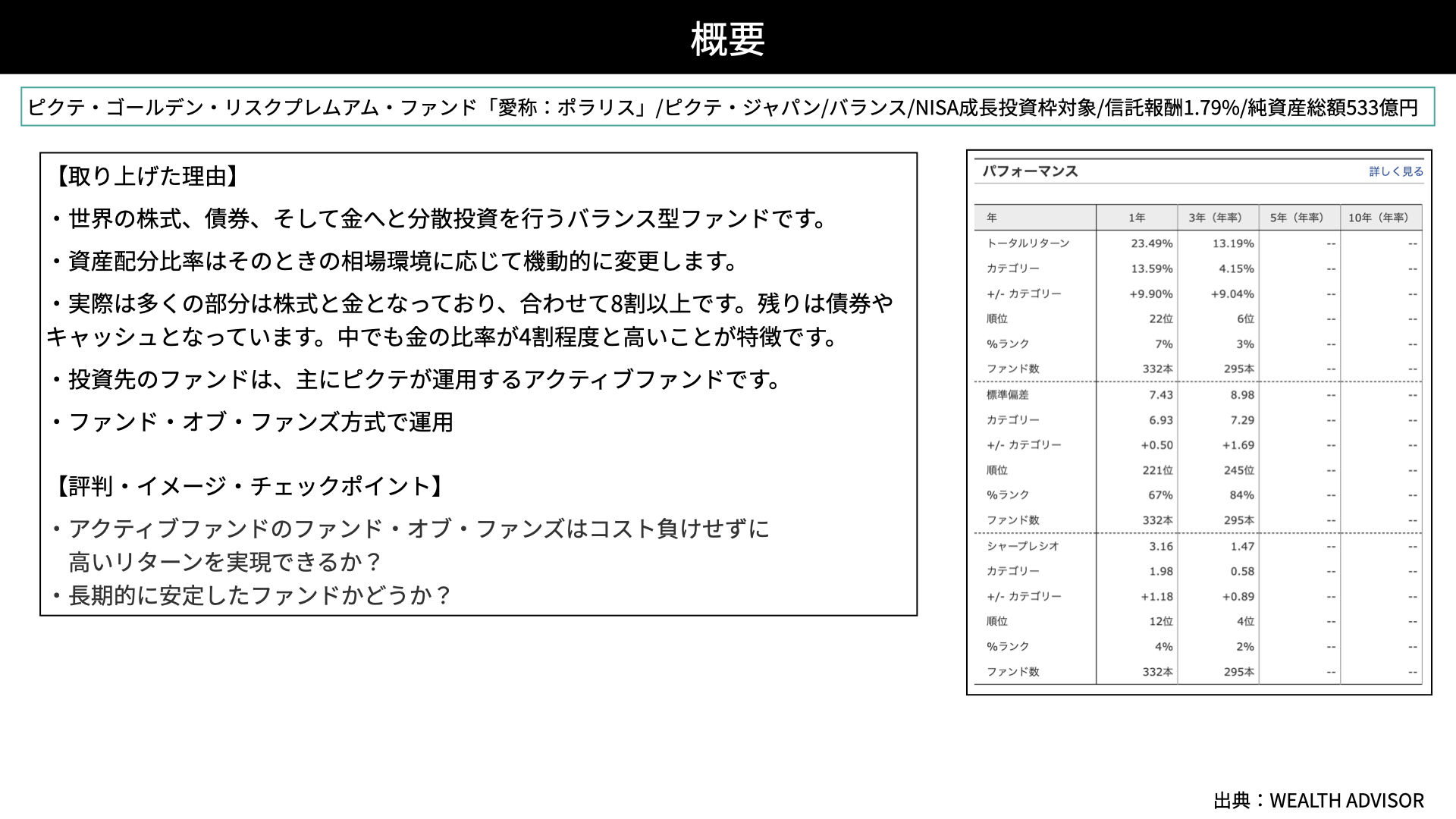This screenshot has height=819, width=1456.
Task: Click the 8.98 standard deviation value
Action: point(1242,394)
